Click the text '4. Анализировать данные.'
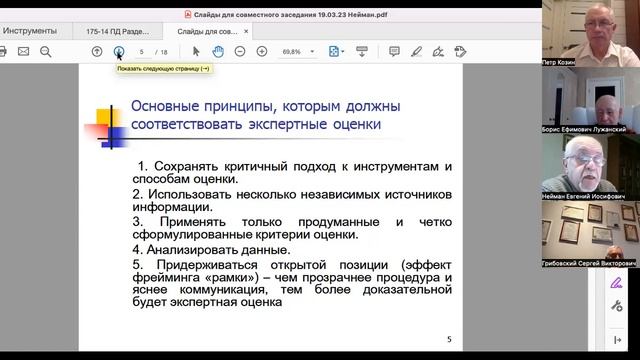This screenshot has width=640, height=360. [x=211, y=249]
